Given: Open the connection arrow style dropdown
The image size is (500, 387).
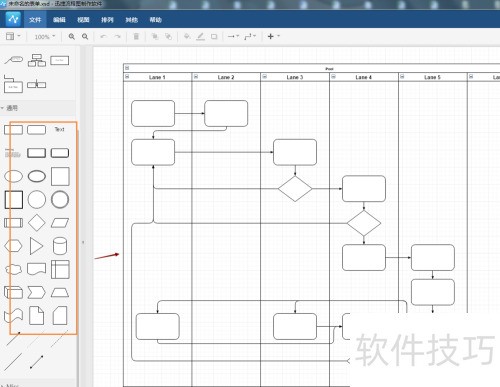Looking at the screenshot, I should [233, 36].
